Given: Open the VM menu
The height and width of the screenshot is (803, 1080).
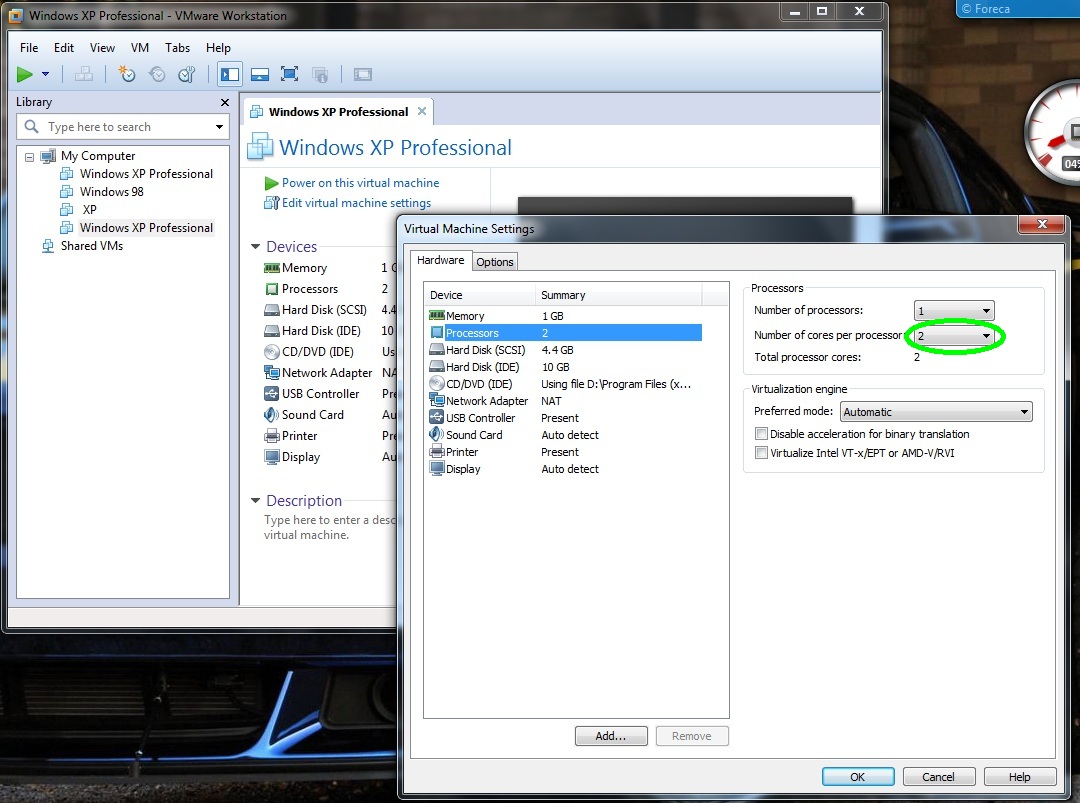Looking at the screenshot, I should [140, 48].
